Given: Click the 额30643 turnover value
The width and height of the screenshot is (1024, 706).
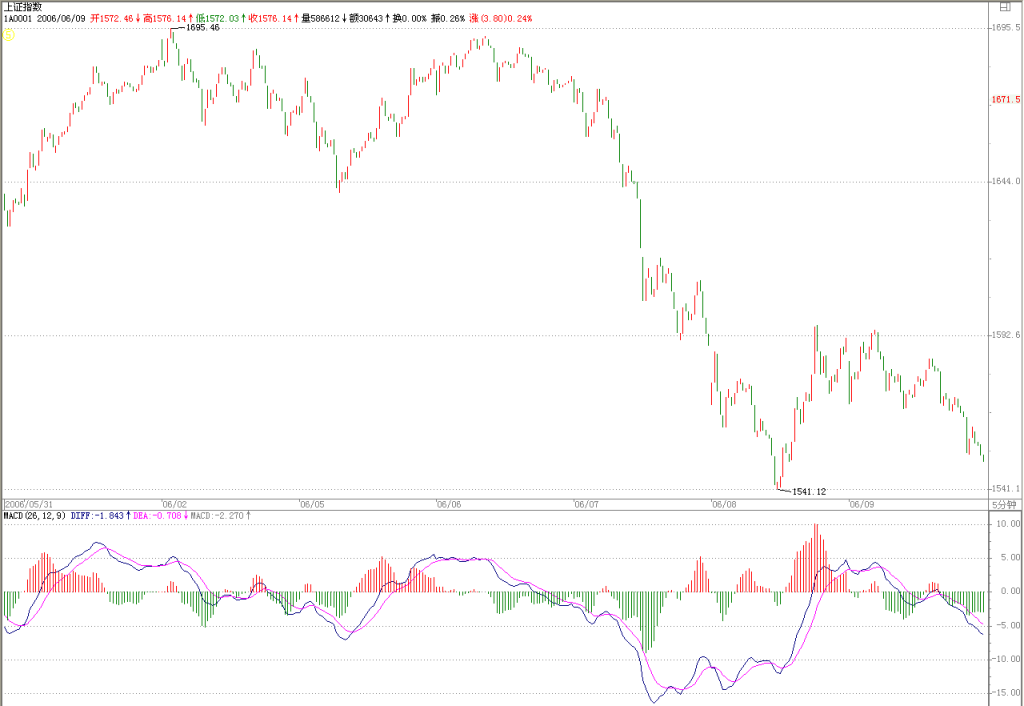Looking at the screenshot, I should pos(366,18).
